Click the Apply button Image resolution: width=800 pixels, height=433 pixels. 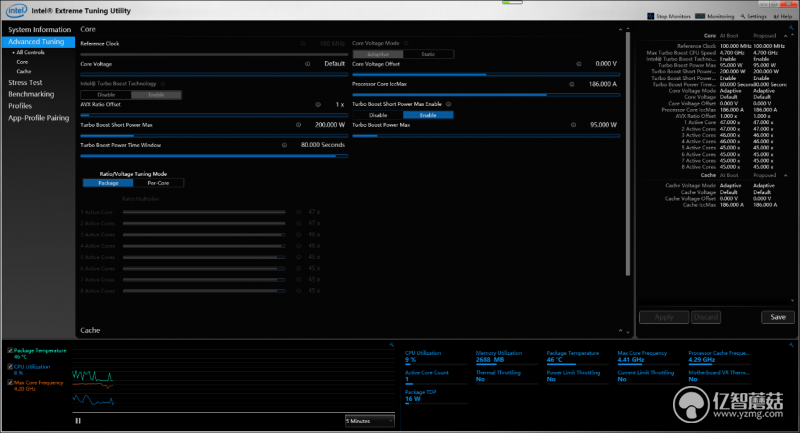pos(664,317)
